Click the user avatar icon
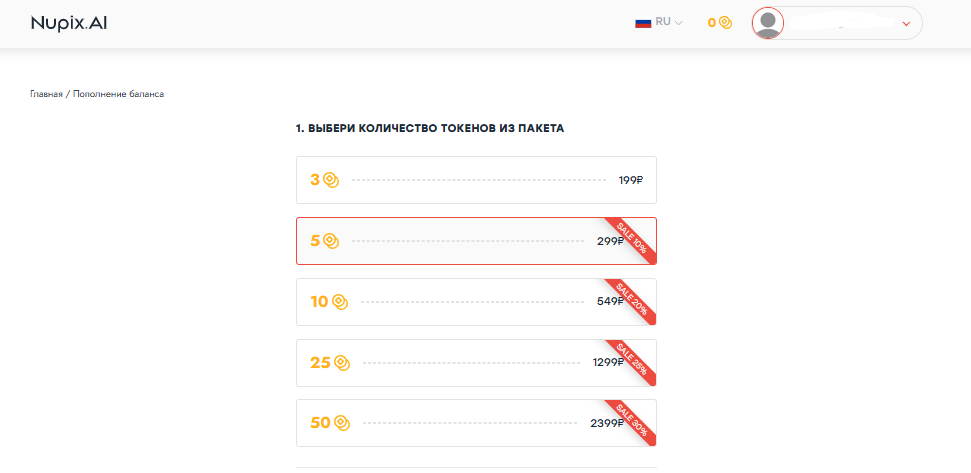This screenshot has width=971, height=473. click(768, 24)
